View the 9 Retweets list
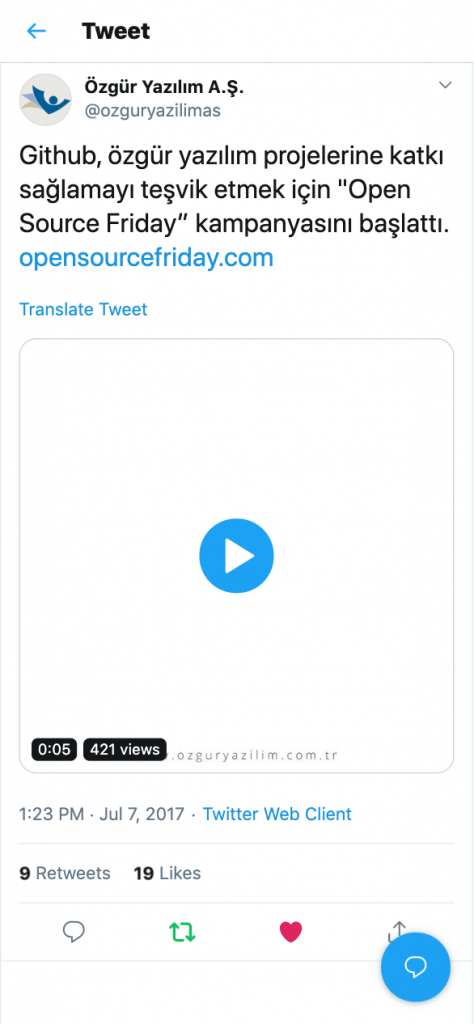Image resolution: width=474 pixels, height=1024 pixels. pos(65,873)
